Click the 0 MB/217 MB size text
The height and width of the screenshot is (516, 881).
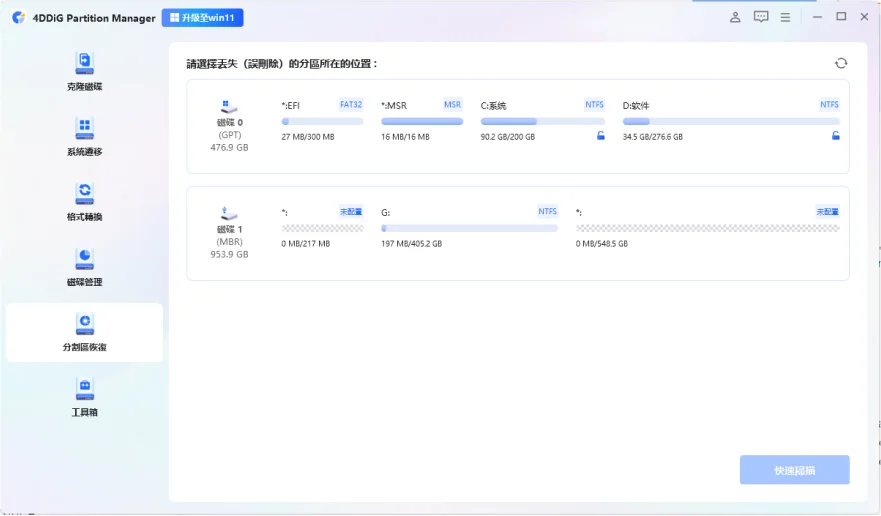(x=306, y=243)
